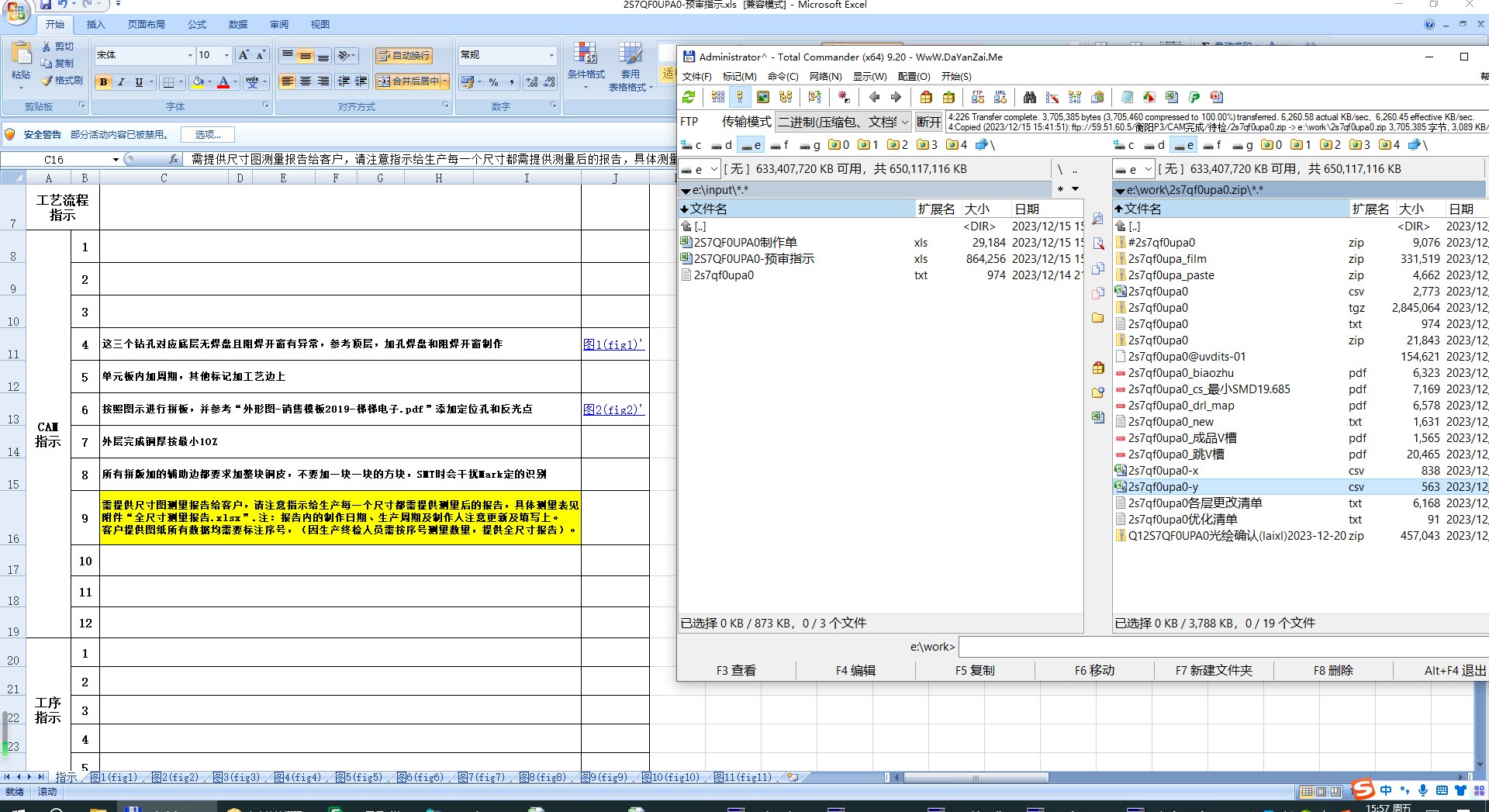1489x812 pixels.
Task: Click the F5 复制 button
Action: (x=975, y=671)
